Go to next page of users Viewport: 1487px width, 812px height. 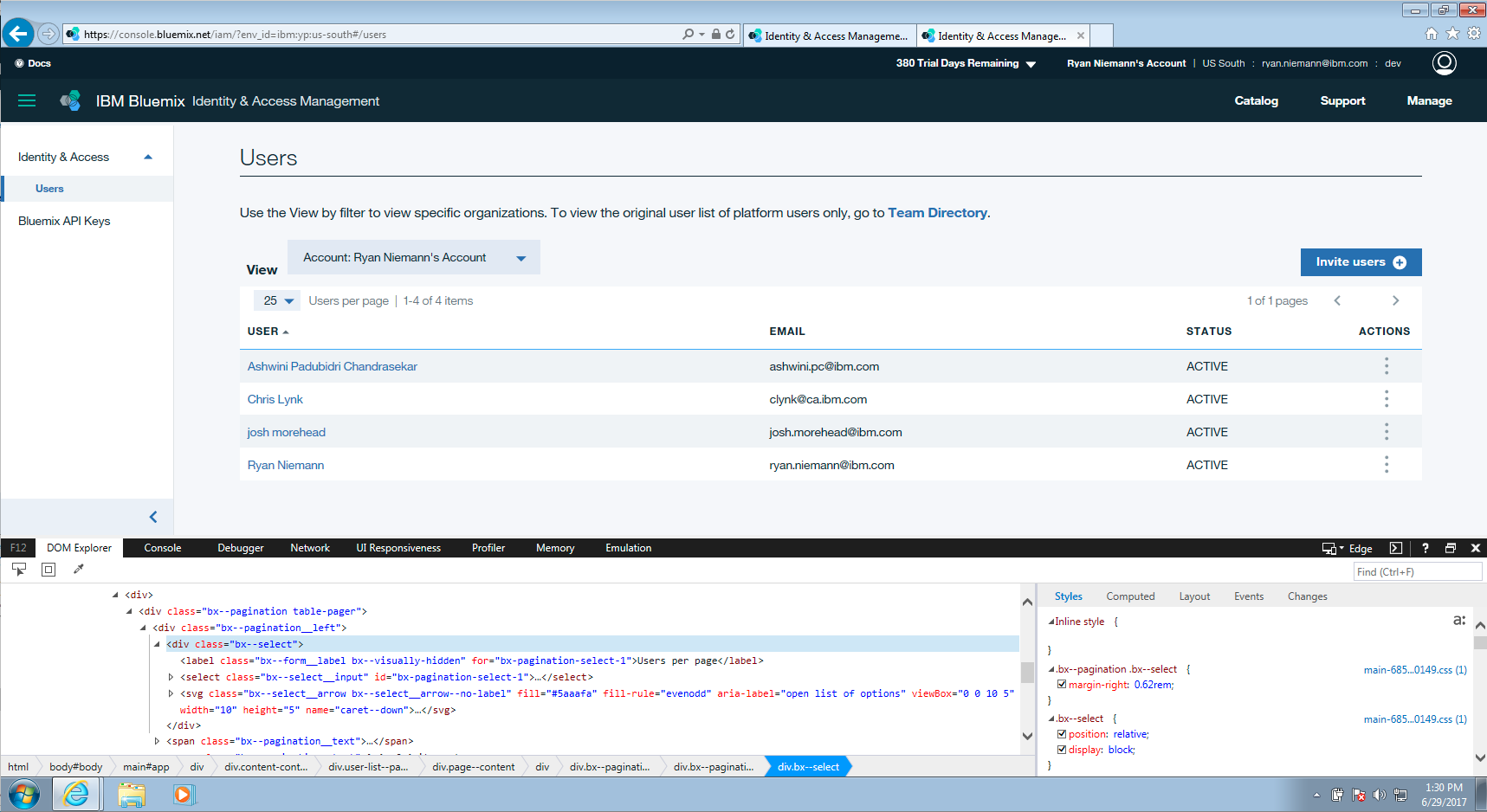[x=1395, y=300]
